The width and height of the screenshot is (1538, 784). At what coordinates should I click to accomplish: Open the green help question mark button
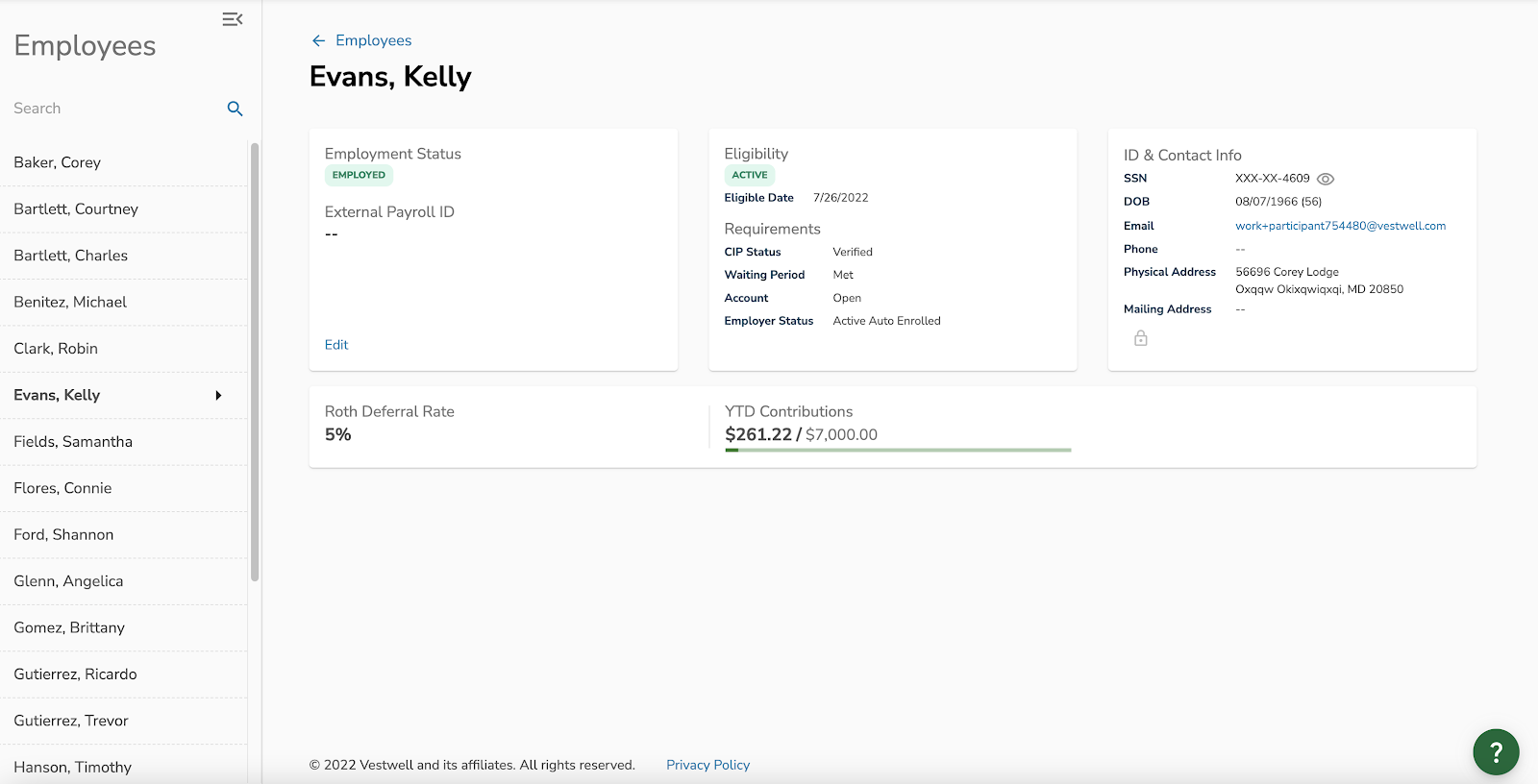(1496, 751)
